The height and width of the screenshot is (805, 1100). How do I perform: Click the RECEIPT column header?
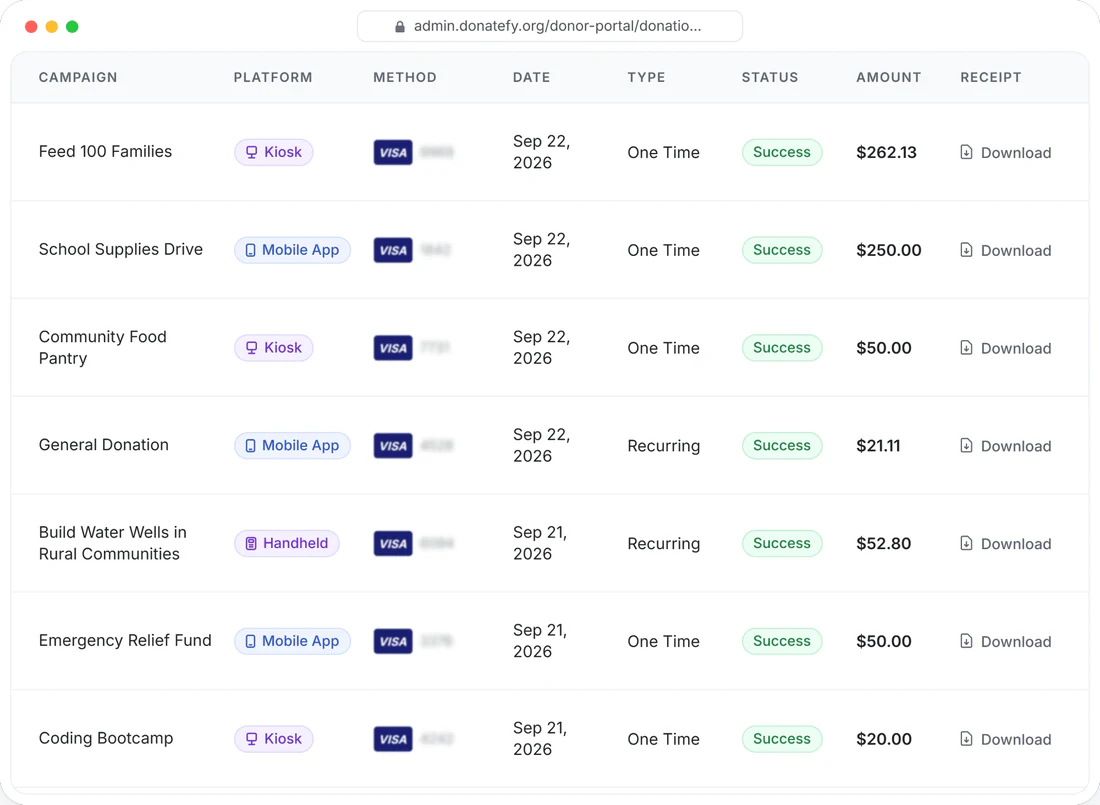coord(991,77)
